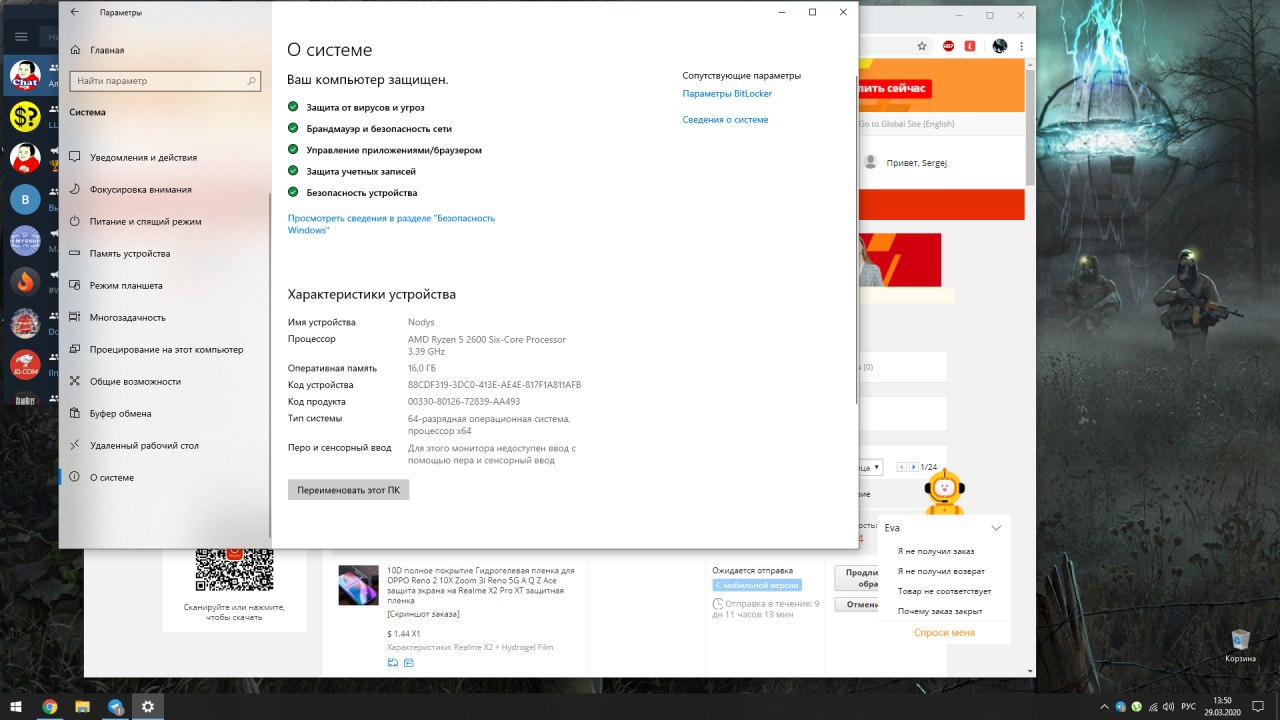Open Telegram chat with $? avatar

pos(25,117)
